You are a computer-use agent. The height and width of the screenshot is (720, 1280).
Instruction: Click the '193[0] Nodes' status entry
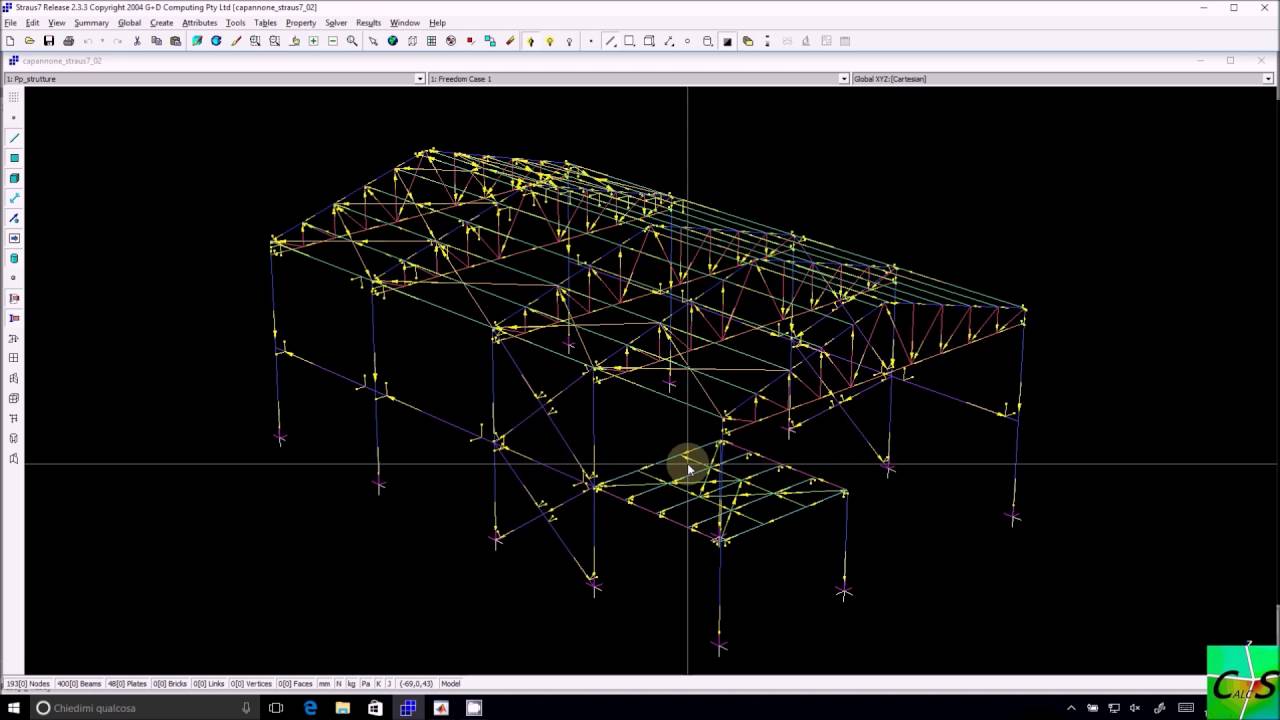(x=27, y=684)
